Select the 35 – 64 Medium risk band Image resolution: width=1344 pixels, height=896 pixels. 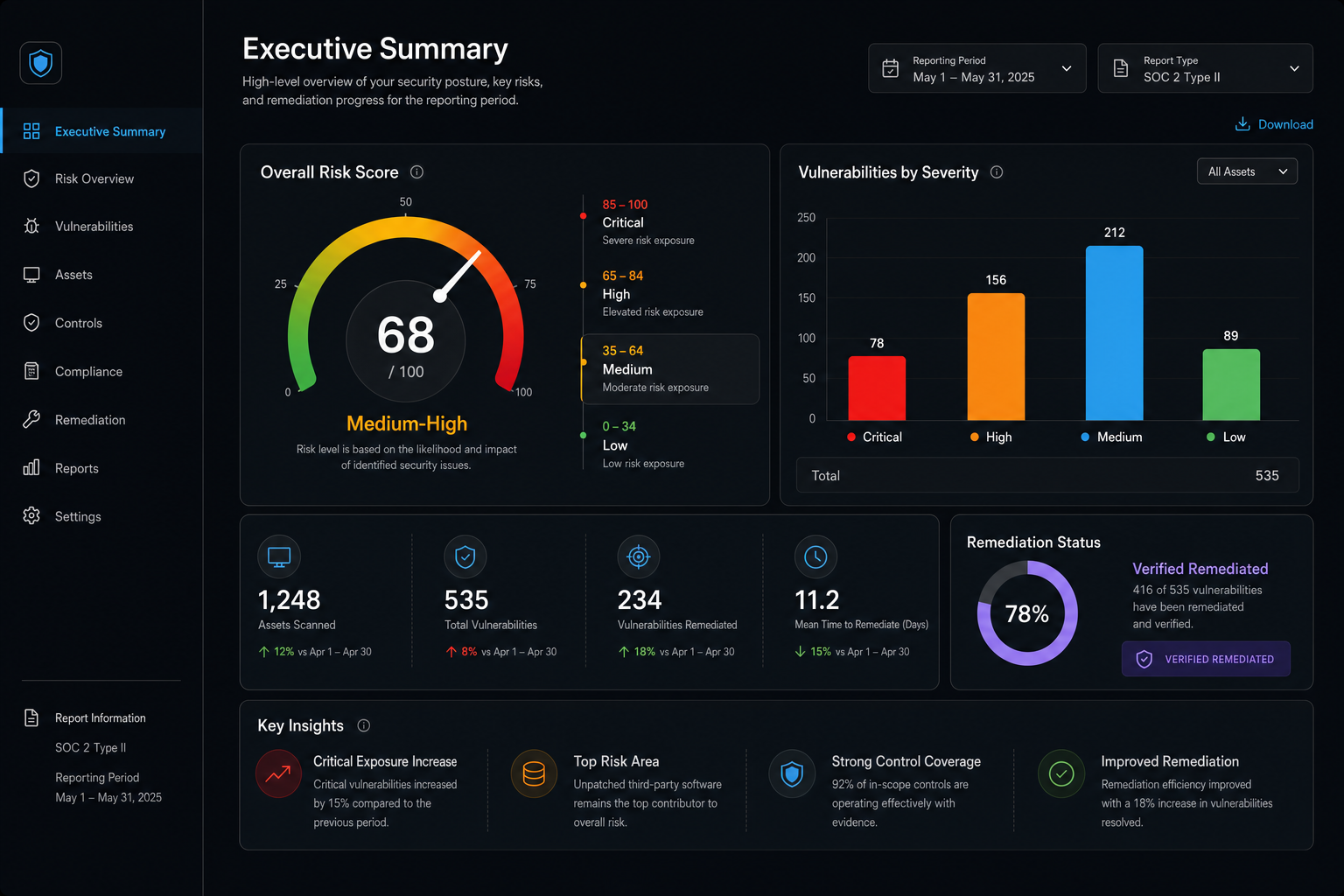(670, 369)
